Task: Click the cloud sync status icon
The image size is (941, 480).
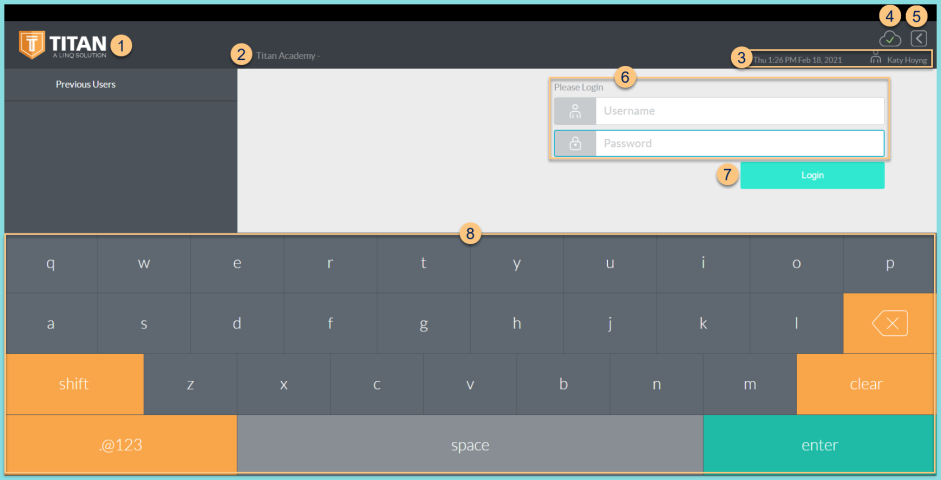Action: 890,40
